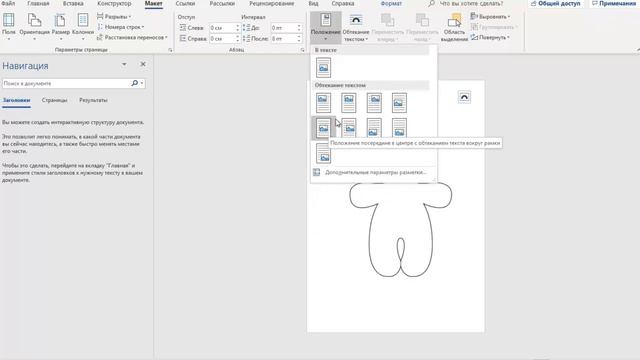This screenshot has width=640, height=360.
Task: Close the Навигация pane
Action: coord(143,64)
